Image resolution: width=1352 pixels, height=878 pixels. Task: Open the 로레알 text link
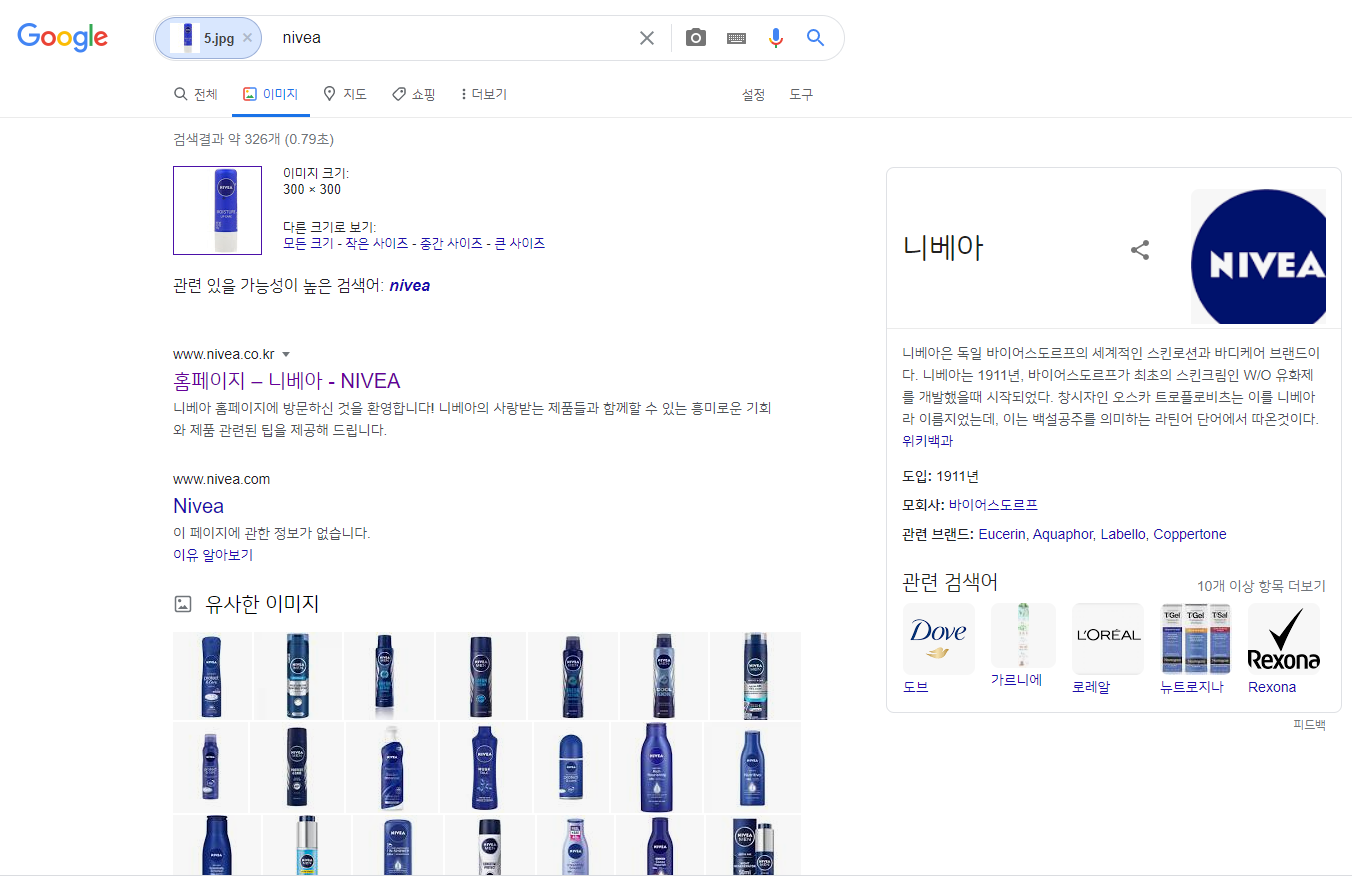(x=1091, y=687)
